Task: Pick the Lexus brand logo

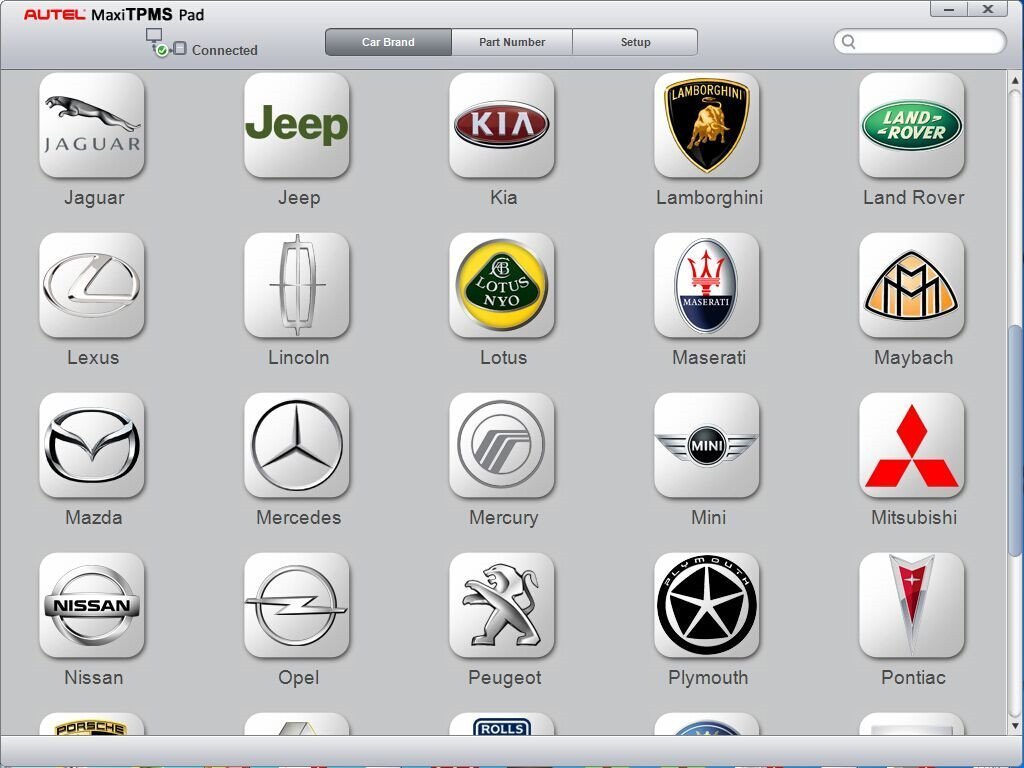Action: [91, 285]
